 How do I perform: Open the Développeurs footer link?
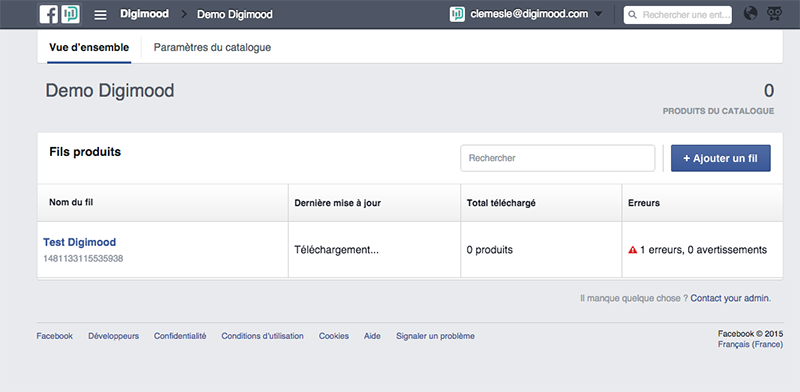[x=113, y=336]
